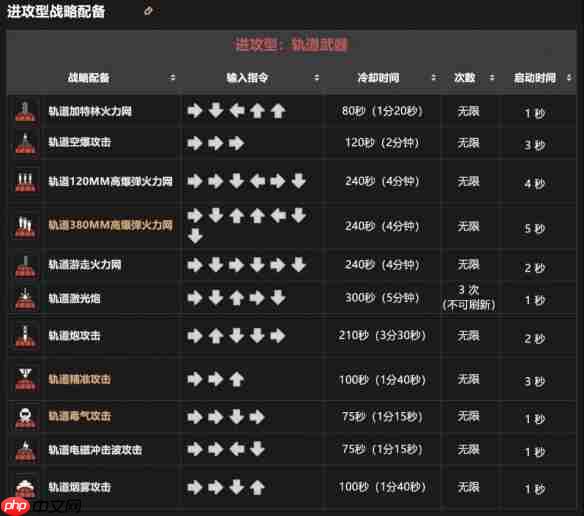This screenshot has height=516, width=584.
Task: Click the 轨道毒气攻击 skull icon
Action: click(x=25, y=417)
